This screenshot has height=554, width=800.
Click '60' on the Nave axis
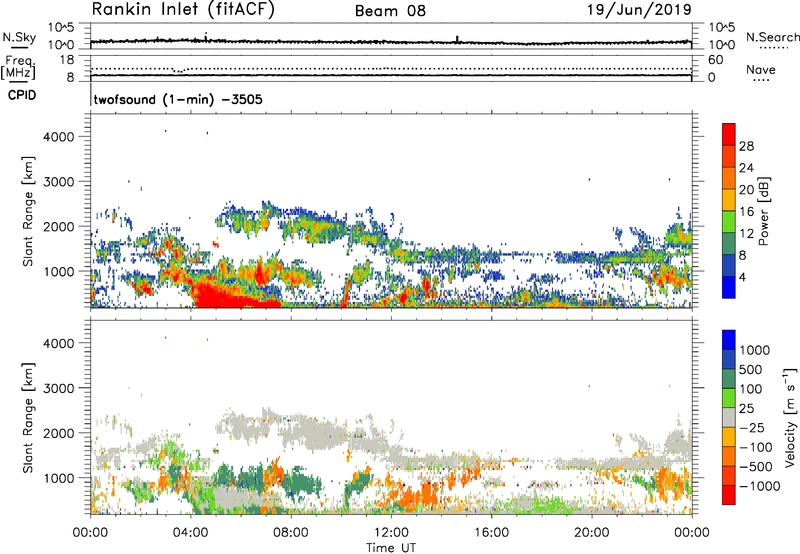pyautogui.click(x=715, y=60)
